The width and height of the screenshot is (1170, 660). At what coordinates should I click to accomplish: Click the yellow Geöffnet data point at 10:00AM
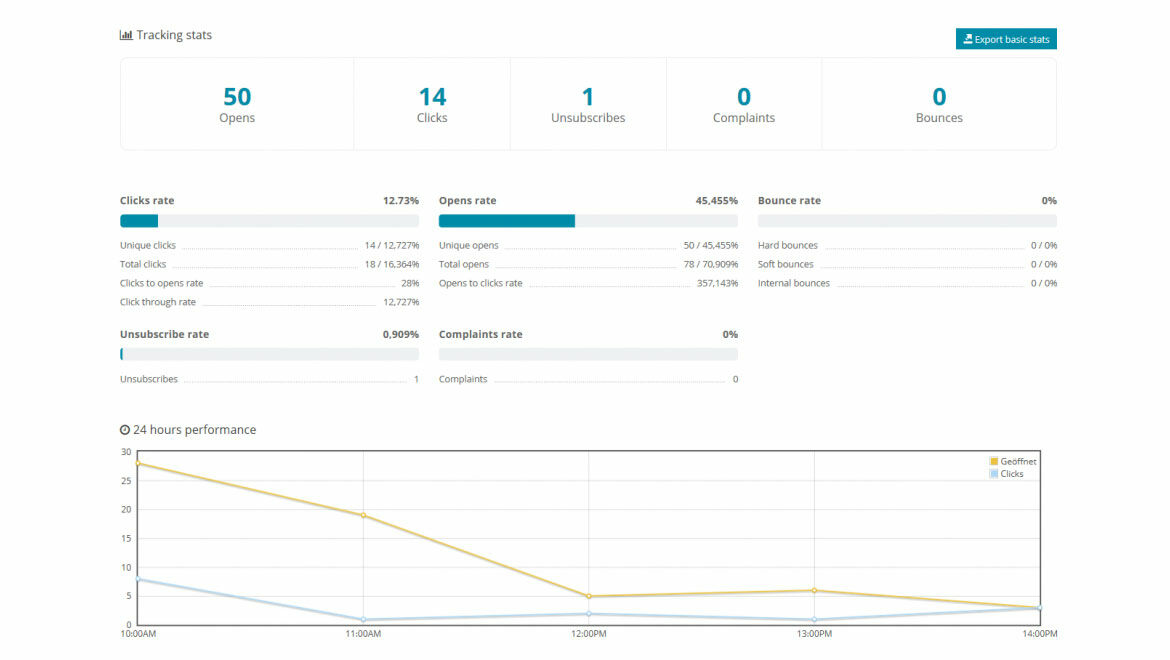click(x=138, y=463)
